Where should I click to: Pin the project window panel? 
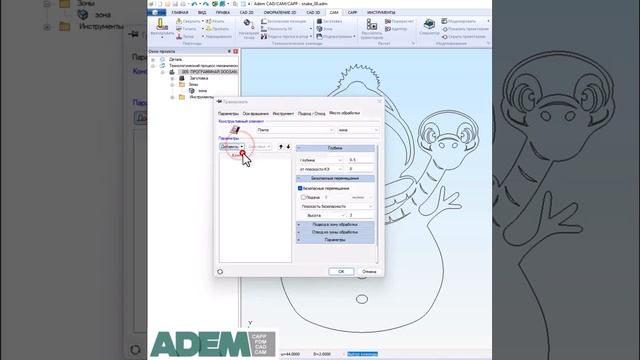[229, 51]
